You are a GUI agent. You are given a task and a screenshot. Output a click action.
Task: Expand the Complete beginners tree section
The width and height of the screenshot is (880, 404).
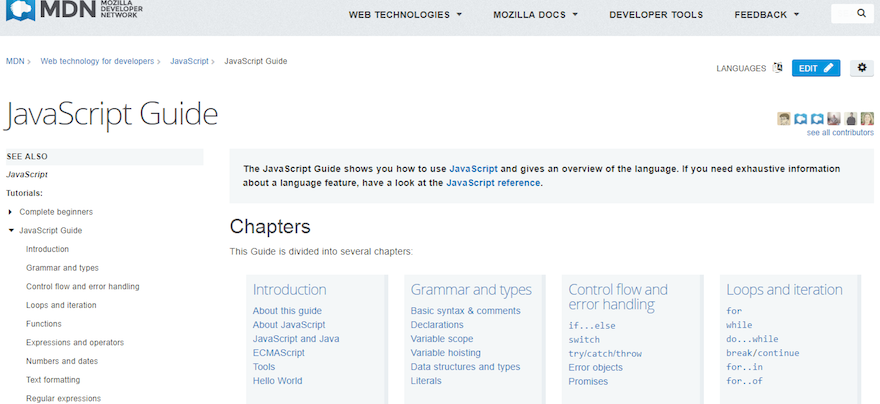[11, 212]
